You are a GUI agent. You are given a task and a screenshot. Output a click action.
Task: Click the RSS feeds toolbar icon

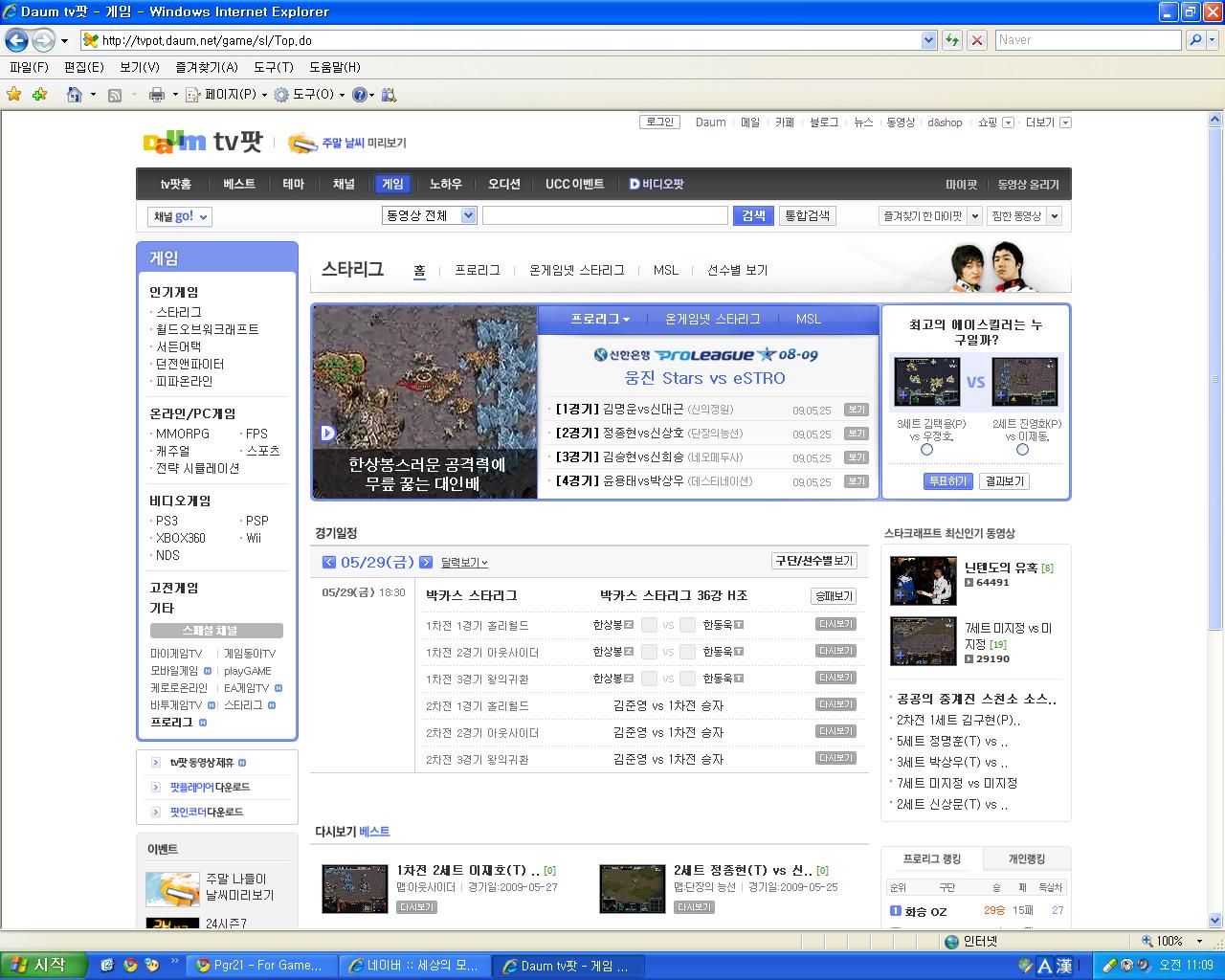coord(115,95)
